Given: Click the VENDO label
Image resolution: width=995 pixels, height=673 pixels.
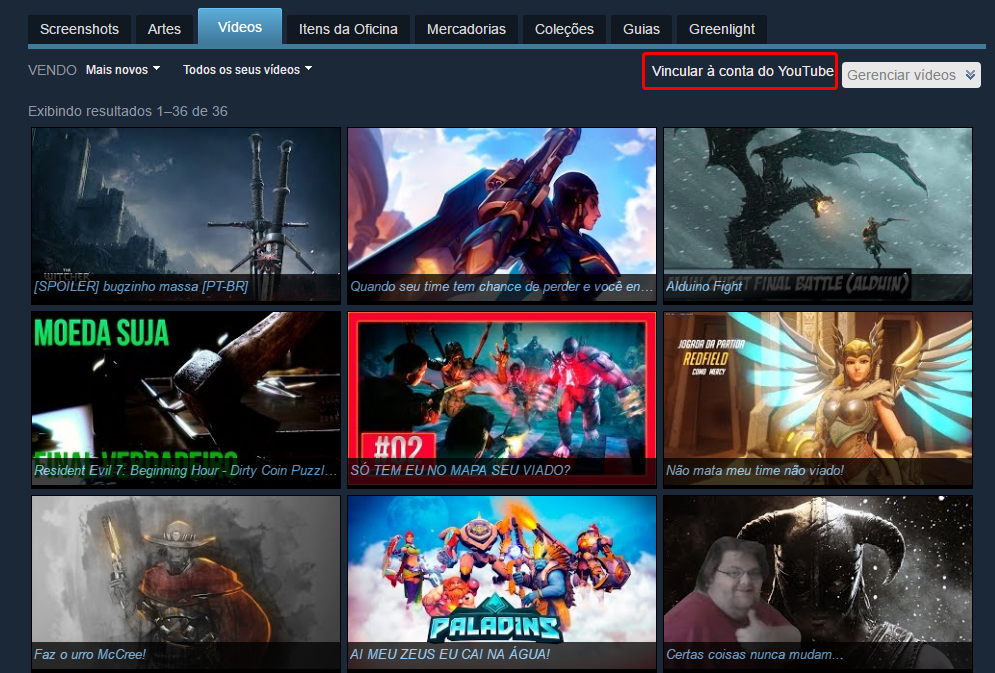Looking at the screenshot, I should point(52,70).
